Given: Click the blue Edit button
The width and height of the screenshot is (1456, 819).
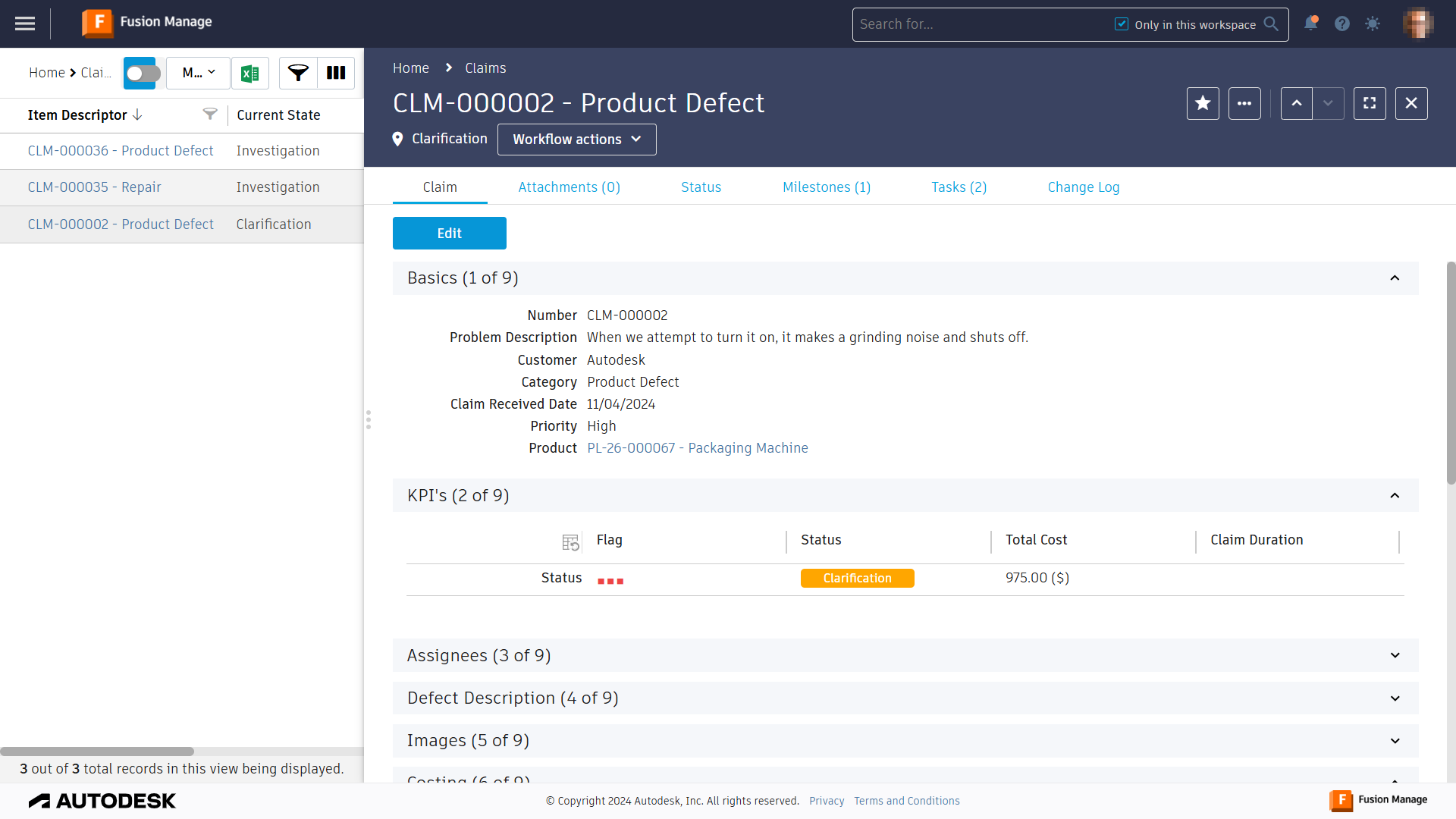Looking at the screenshot, I should pyautogui.click(x=449, y=234).
